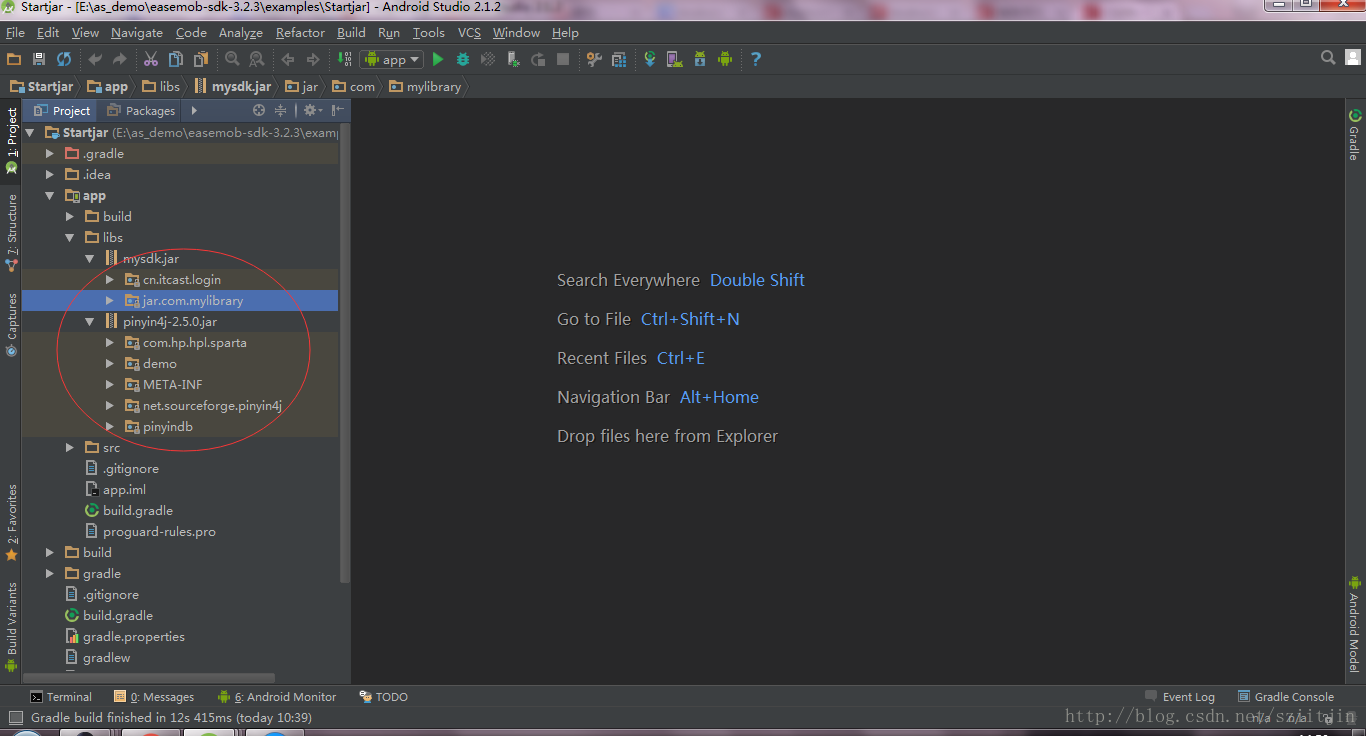Click Scroll from Source target icon
1366x736 pixels.
click(x=259, y=110)
